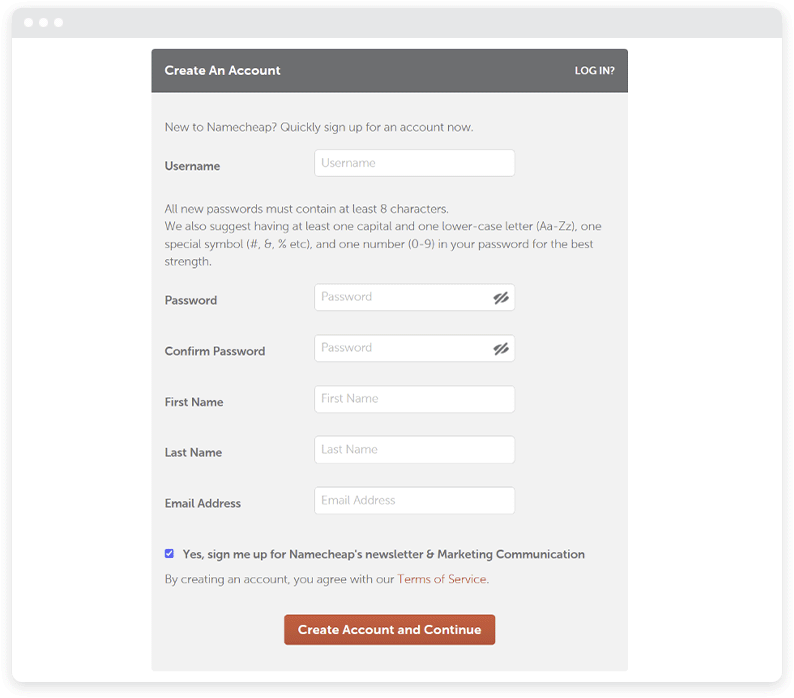Click Create Account and Continue button
Viewport: 794px width, 698px height.
[389, 630]
